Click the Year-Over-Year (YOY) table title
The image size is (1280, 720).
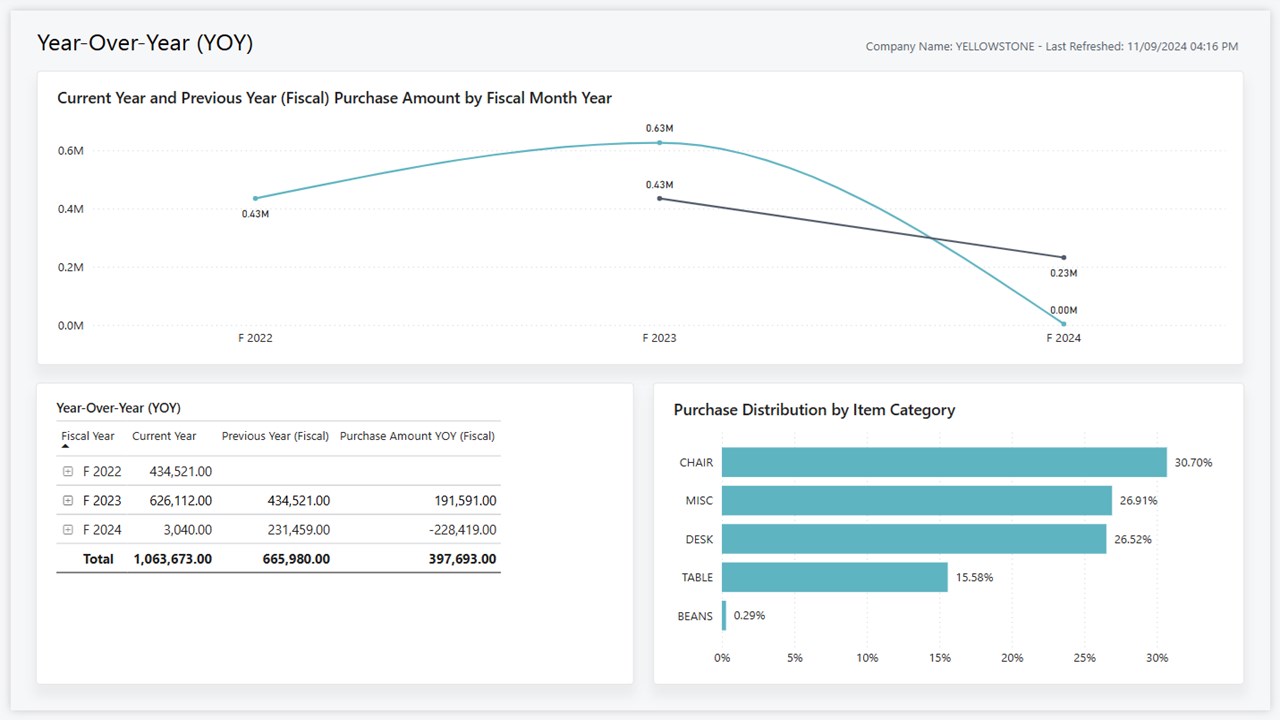click(x=118, y=408)
